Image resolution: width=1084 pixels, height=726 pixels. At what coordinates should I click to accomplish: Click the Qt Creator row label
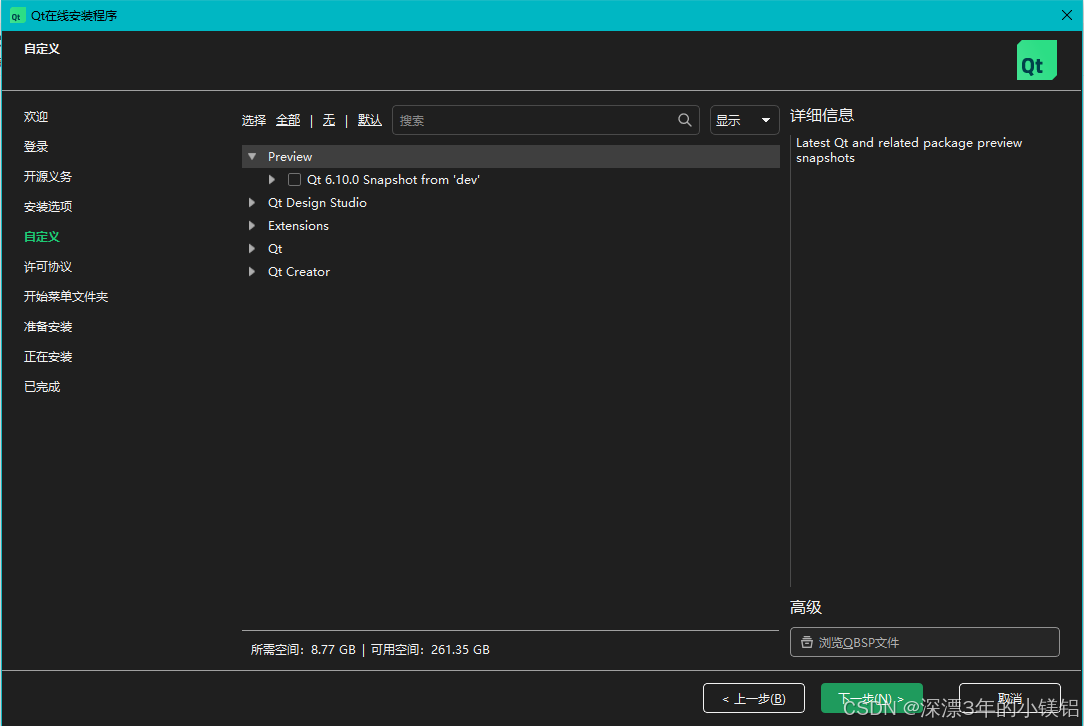tap(299, 272)
